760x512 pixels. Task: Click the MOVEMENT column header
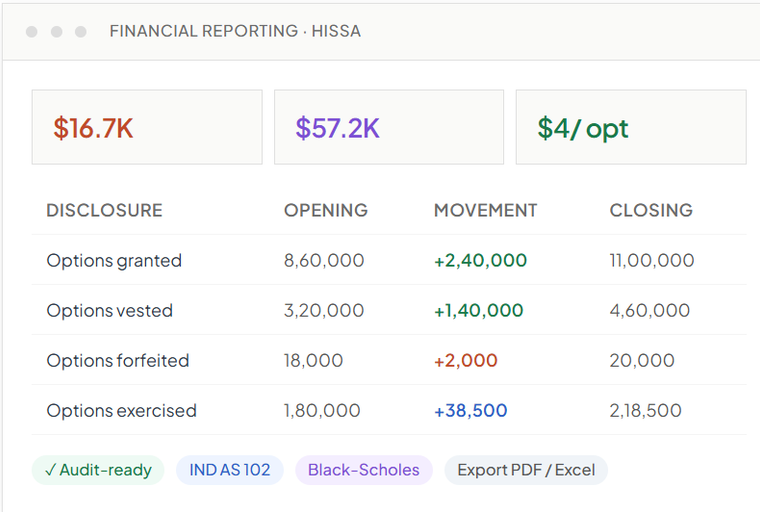click(x=485, y=210)
